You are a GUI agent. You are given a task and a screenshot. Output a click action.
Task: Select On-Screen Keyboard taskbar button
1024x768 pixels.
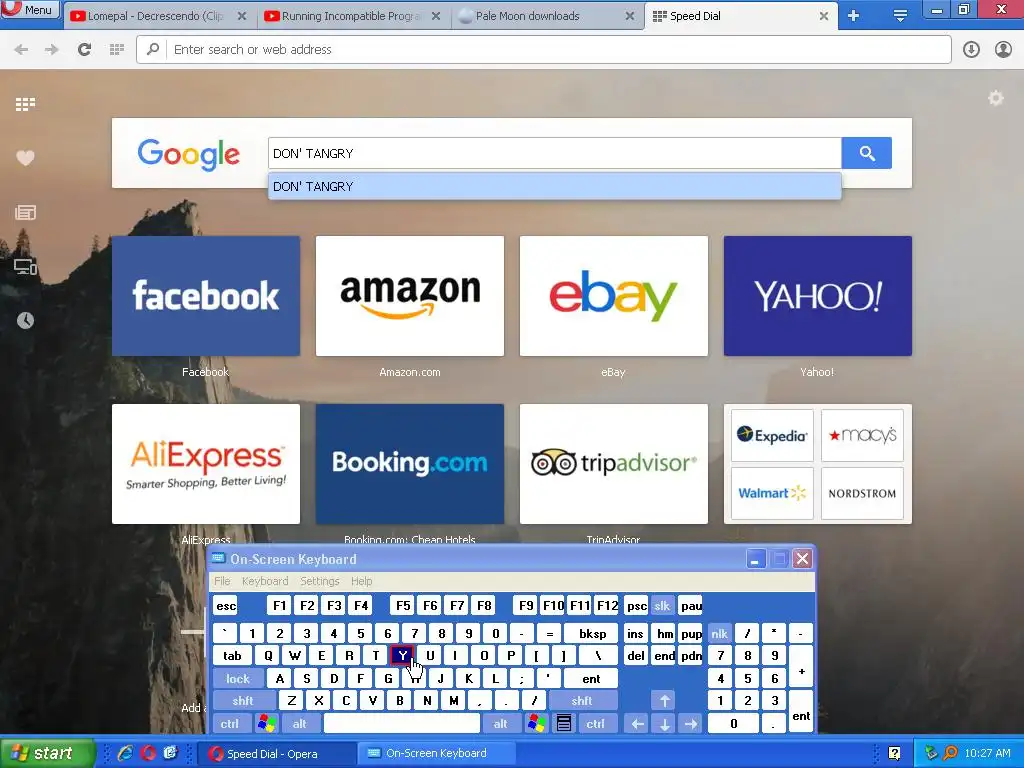click(436, 754)
